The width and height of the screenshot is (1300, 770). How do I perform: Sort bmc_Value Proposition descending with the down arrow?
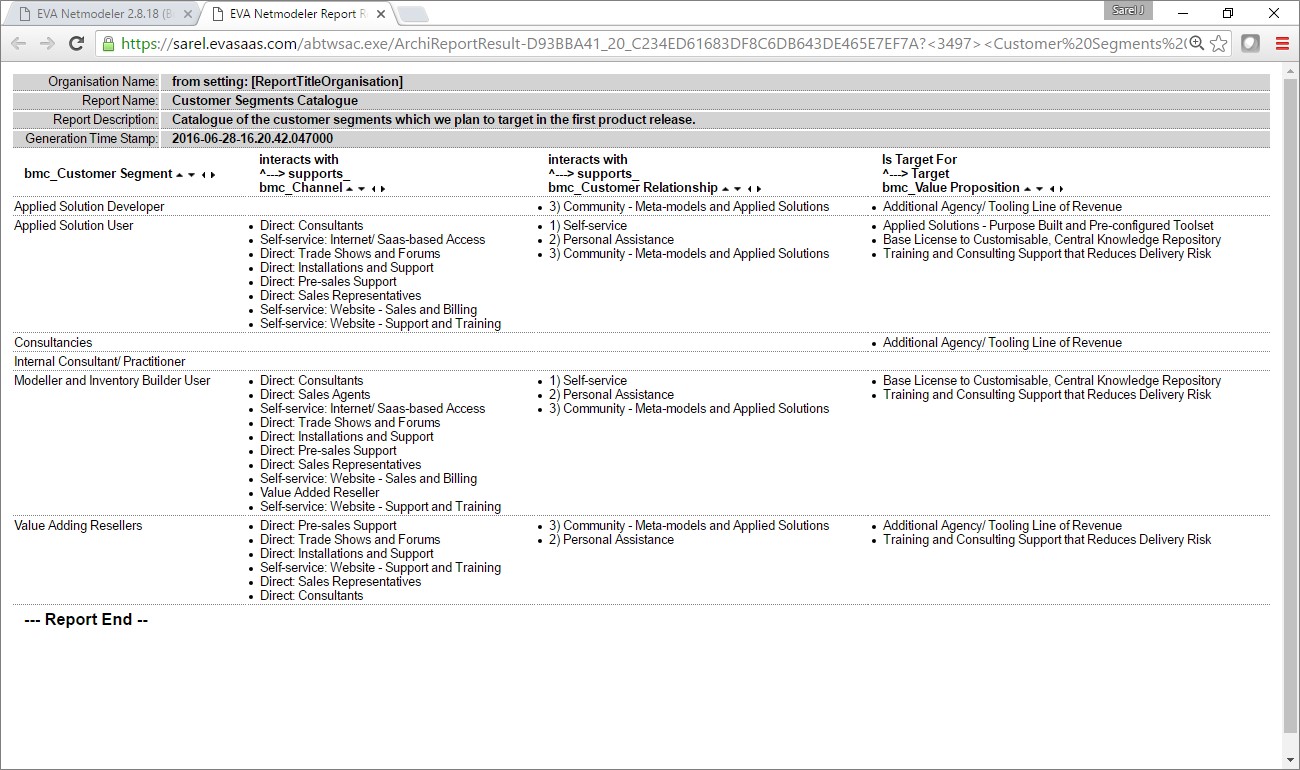tap(1039, 189)
